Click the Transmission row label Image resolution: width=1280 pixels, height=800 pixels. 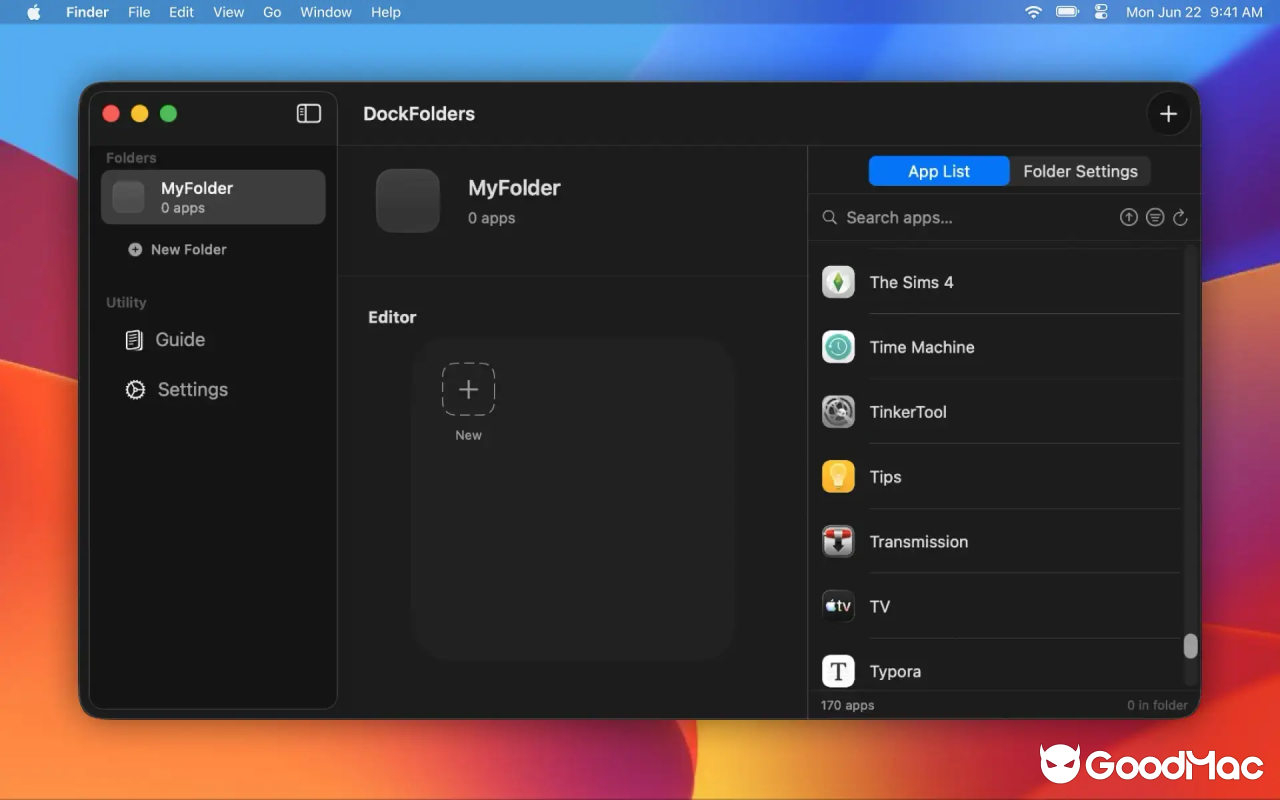click(919, 542)
